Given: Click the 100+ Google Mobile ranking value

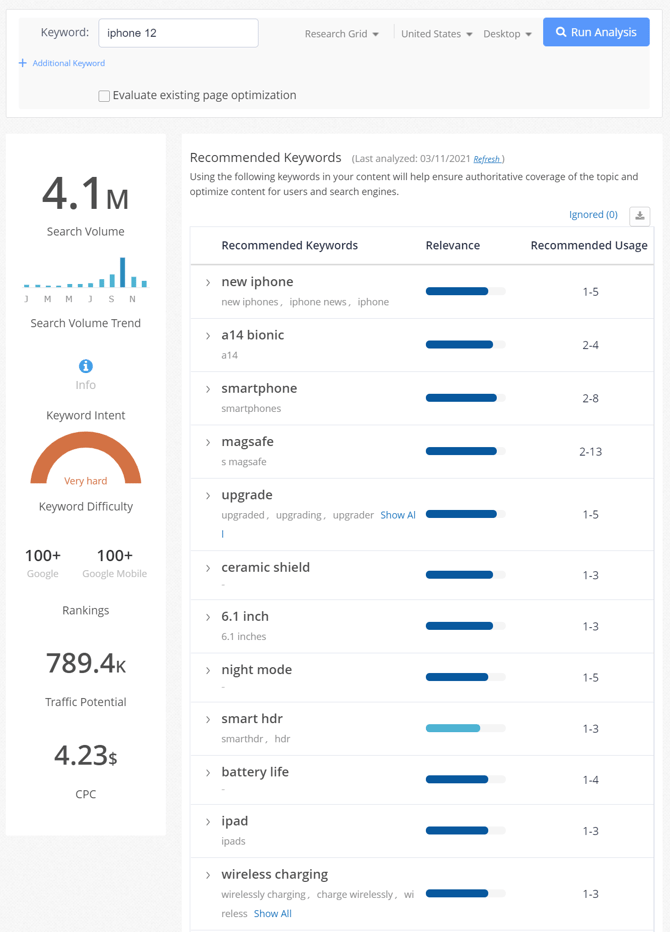Looking at the screenshot, I should (x=115, y=556).
